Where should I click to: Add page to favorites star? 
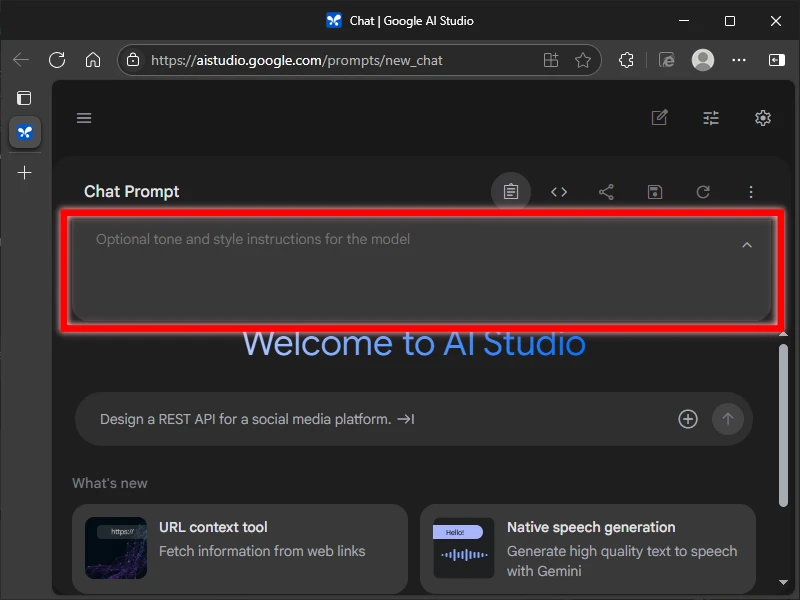(x=583, y=60)
